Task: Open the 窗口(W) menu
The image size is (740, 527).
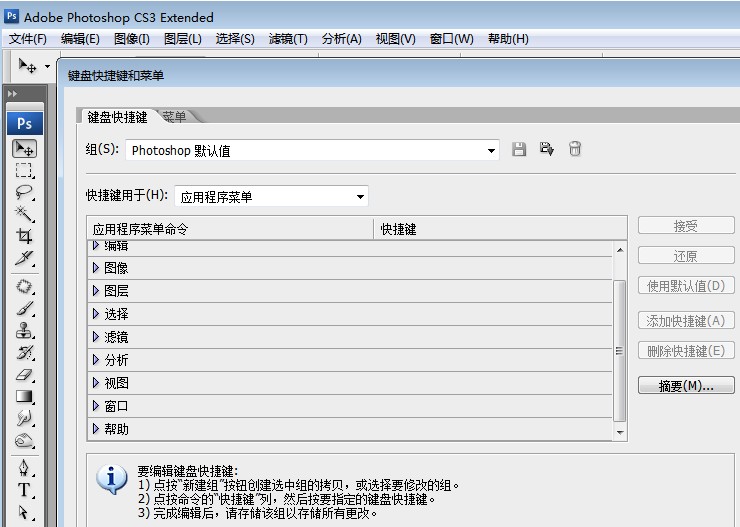Action: click(452, 39)
